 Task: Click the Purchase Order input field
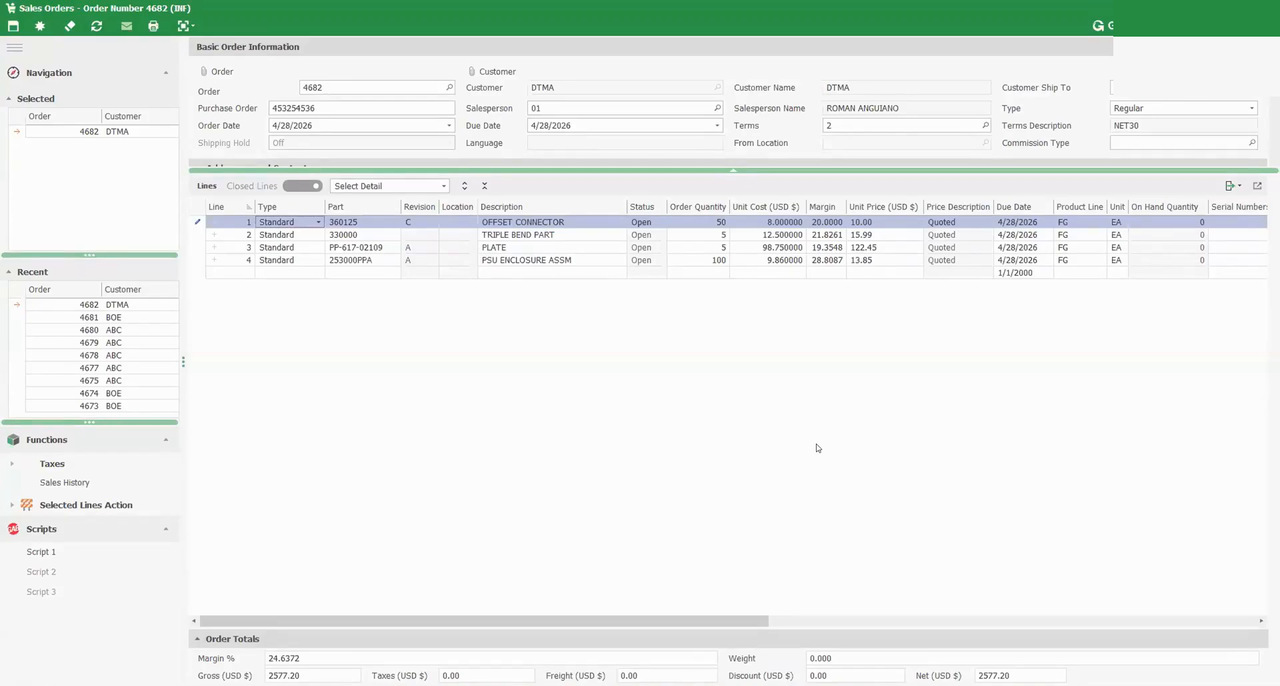(361, 108)
